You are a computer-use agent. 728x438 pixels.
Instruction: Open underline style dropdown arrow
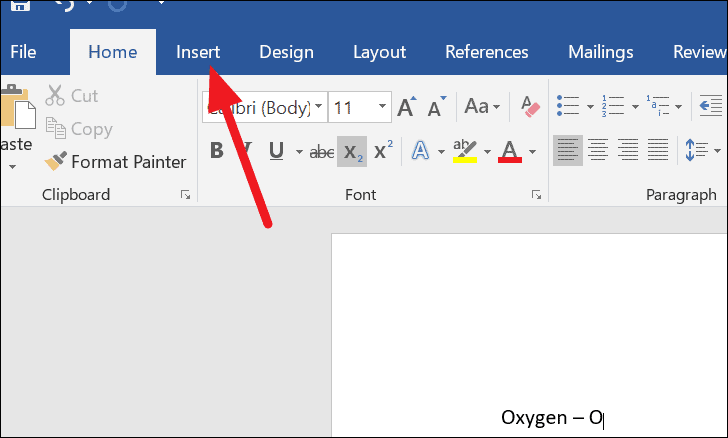coord(299,152)
